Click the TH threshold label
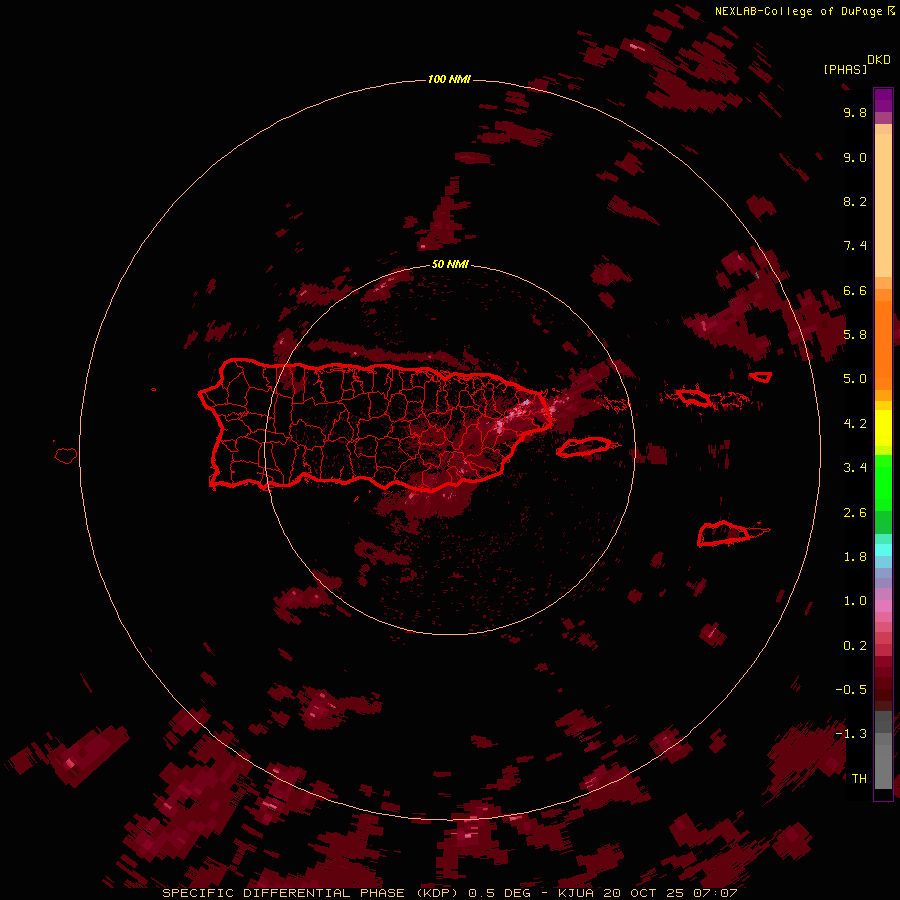This screenshot has height=900, width=900. (859, 778)
